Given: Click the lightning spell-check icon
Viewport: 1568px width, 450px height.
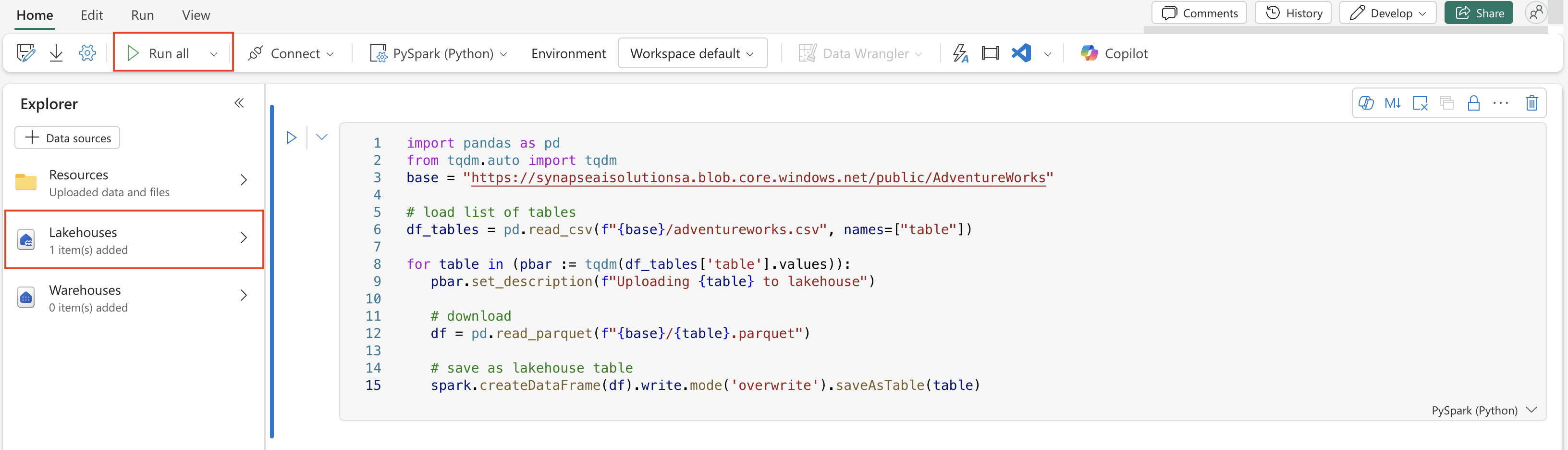Looking at the screenshot, I should (960, 53).
